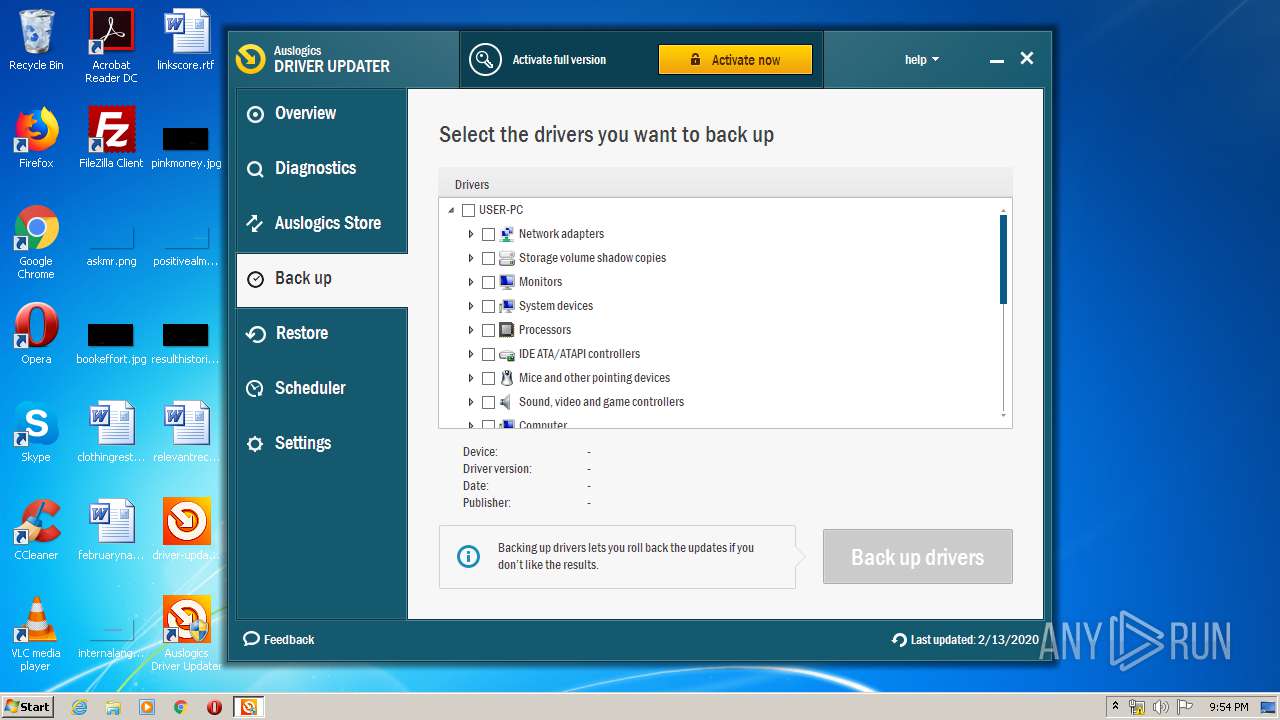
Task: Open the Scheduler tab
Action: [x=321, y=389]
